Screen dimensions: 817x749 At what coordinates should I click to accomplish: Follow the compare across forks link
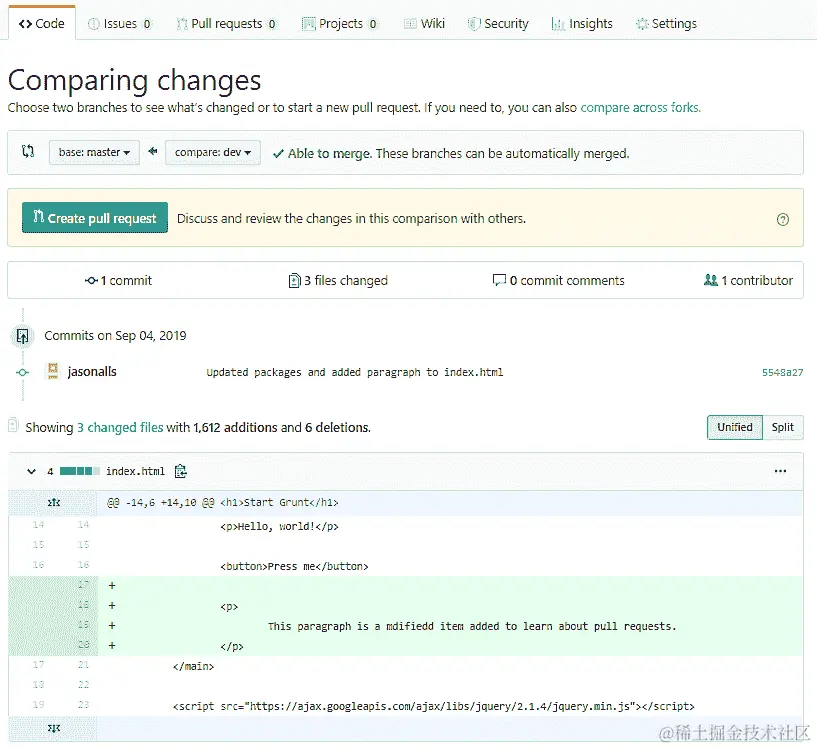640,107
